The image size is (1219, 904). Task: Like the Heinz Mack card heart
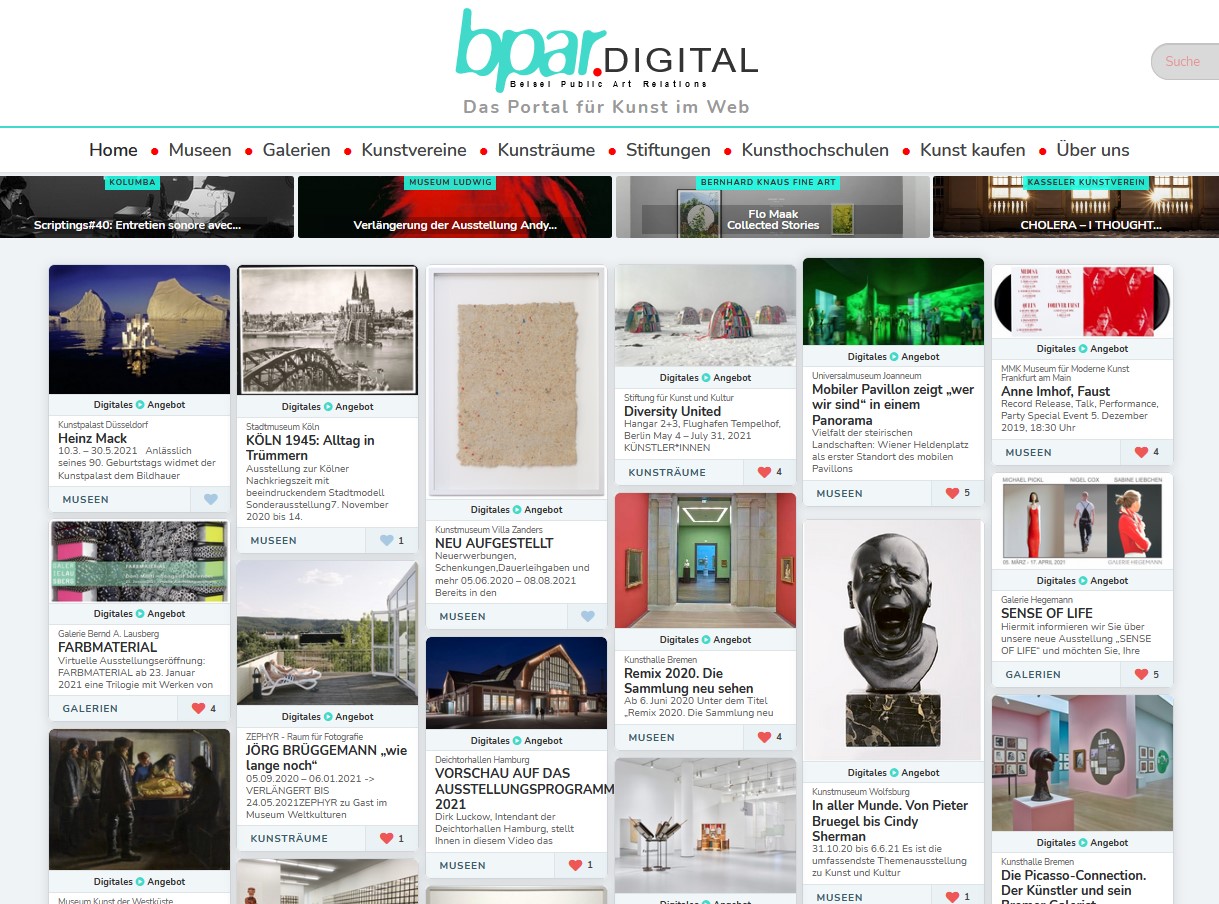point(210,500)
